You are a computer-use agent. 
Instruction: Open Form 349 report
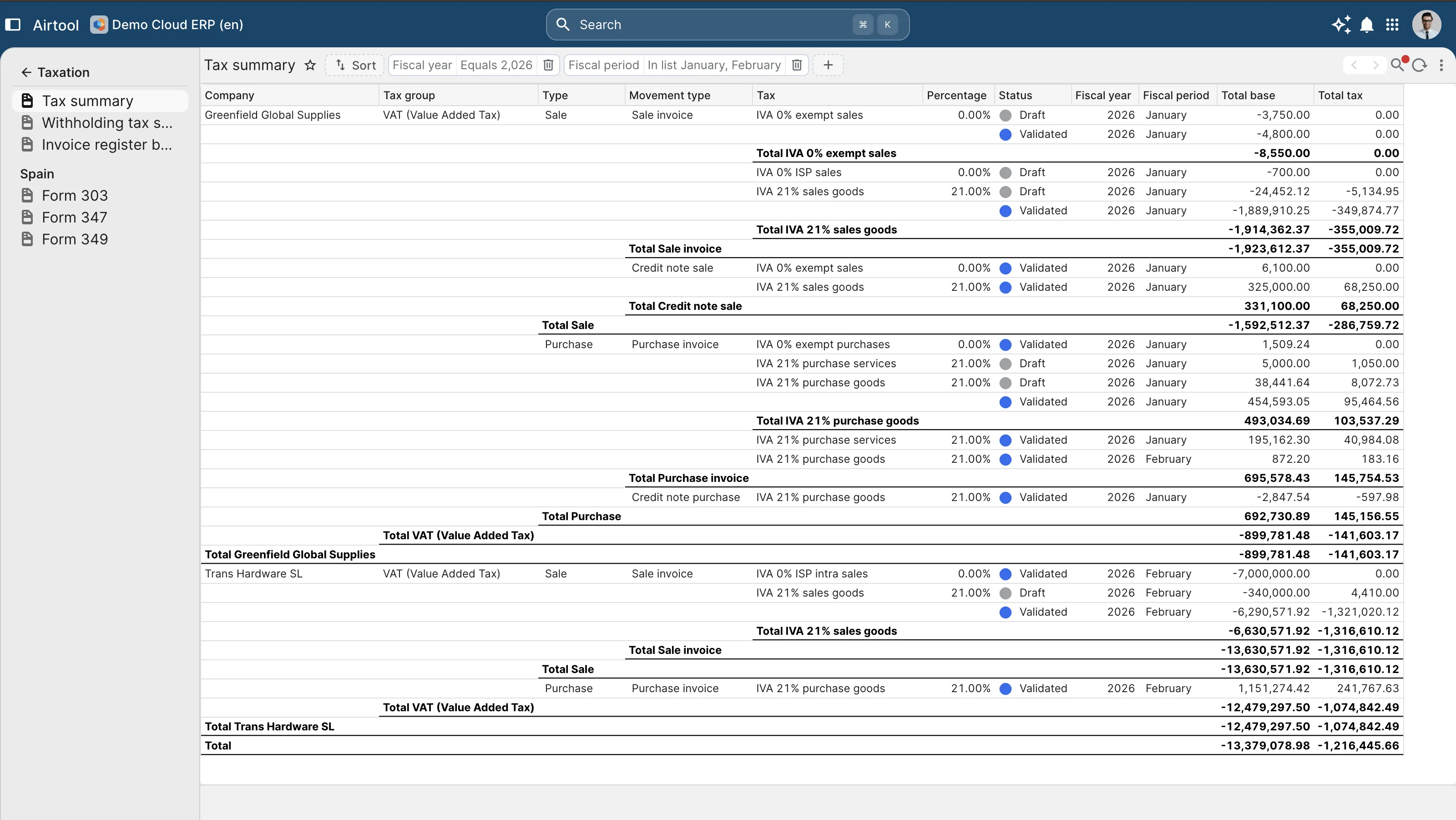[100, 239]
